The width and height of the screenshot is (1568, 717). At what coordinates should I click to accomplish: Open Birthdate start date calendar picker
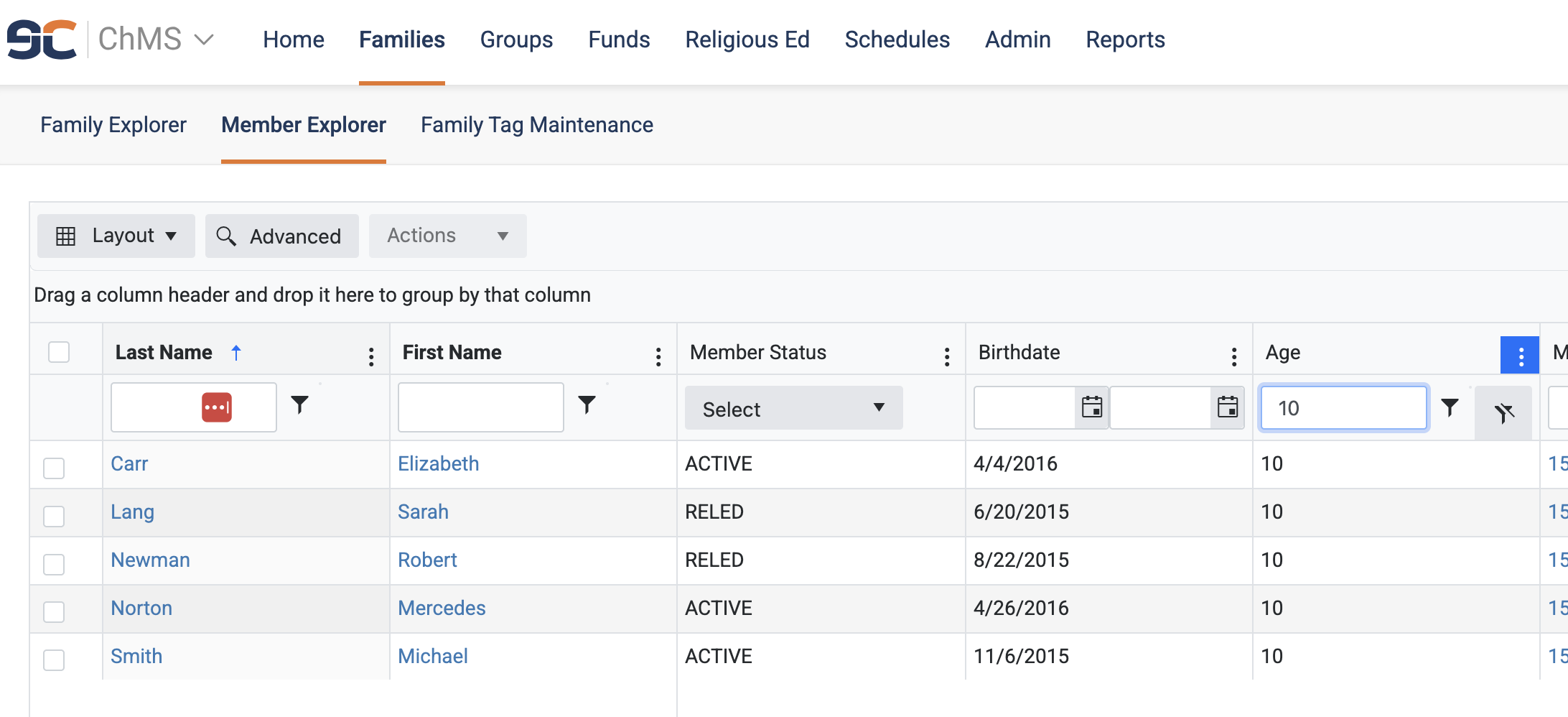tap(1092, 407)
